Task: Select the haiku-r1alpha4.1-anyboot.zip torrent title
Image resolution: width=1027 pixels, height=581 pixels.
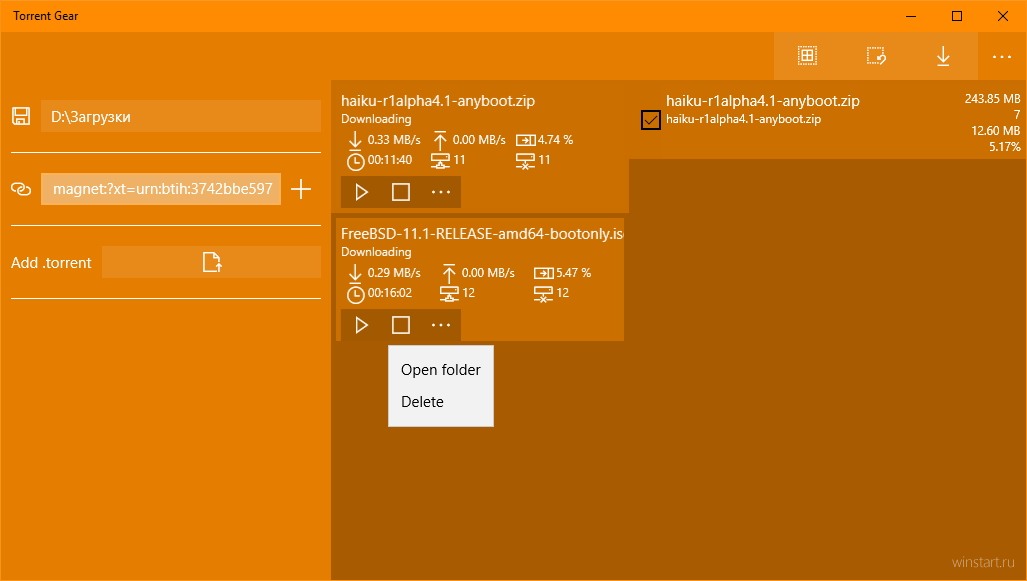Action: 438,101
